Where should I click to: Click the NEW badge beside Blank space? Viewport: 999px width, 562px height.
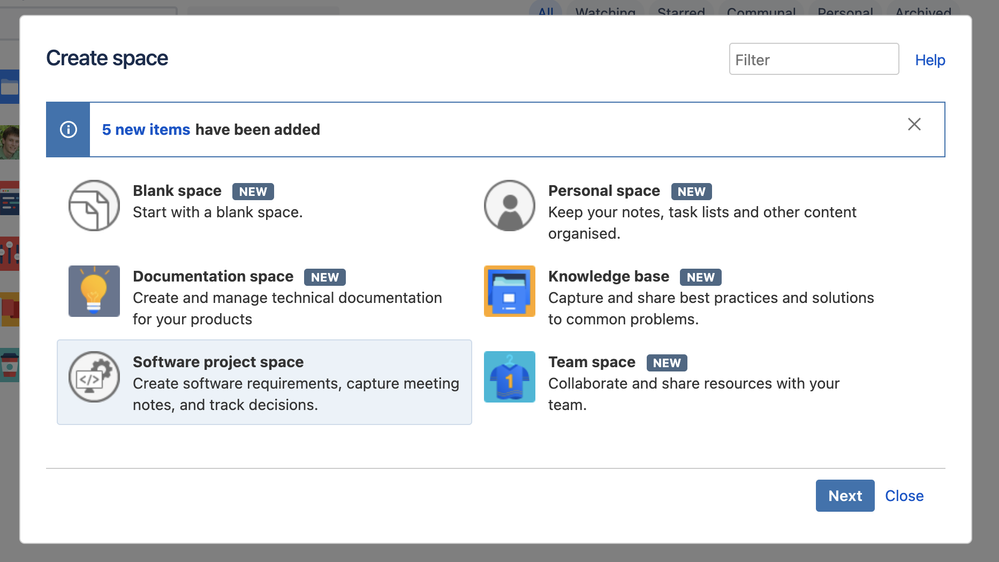click(x=253, y=192)
